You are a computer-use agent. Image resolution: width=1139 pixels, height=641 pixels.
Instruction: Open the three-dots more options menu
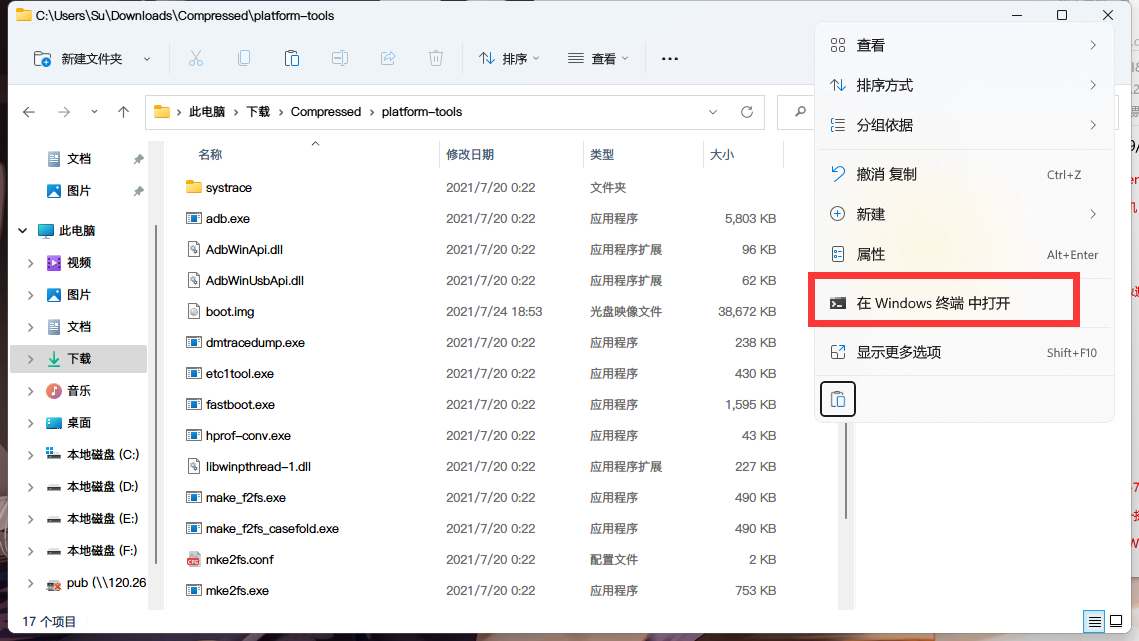(670, 59)
